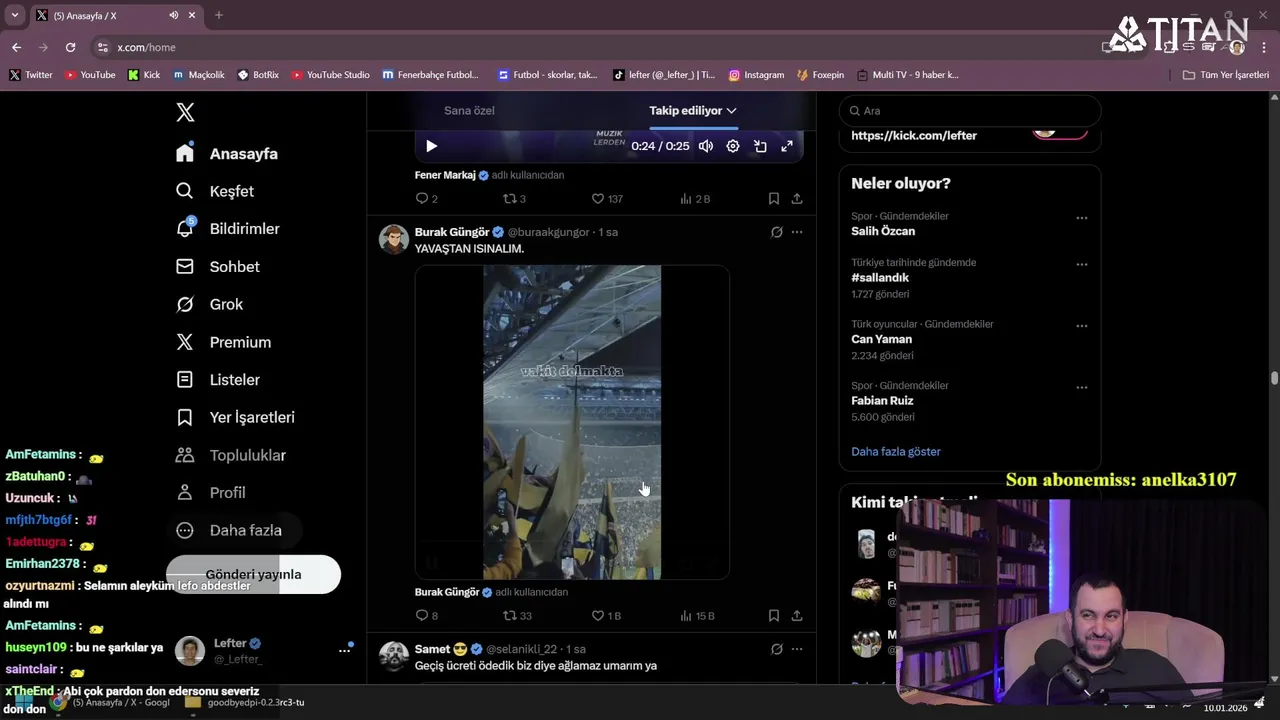Toggle picture-in-picture on video
The height and width of the screenshot is (720, 1280).
[x=760, y=146]
